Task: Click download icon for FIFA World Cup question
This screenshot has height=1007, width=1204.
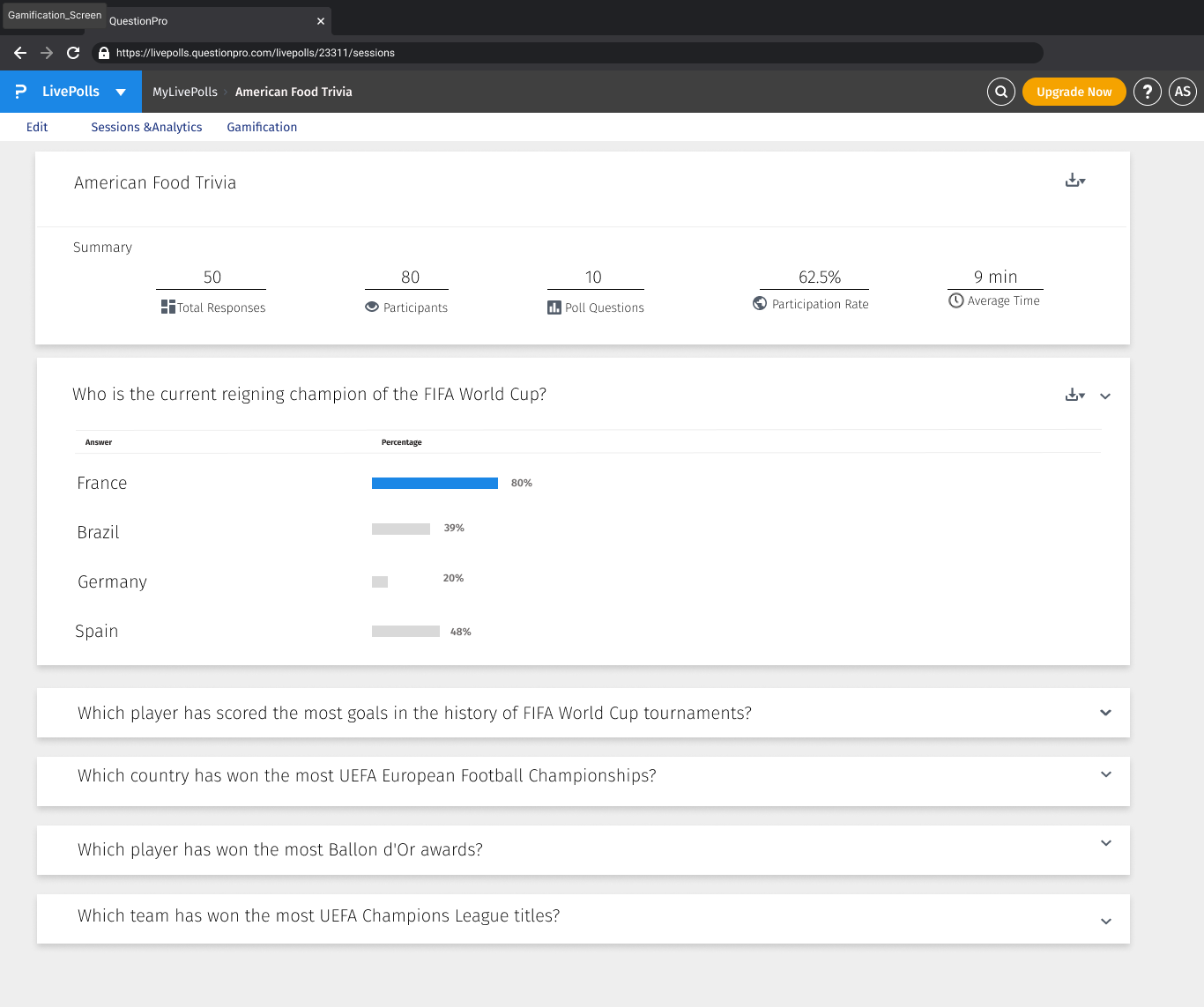Action: click(x=1074, y=396)
